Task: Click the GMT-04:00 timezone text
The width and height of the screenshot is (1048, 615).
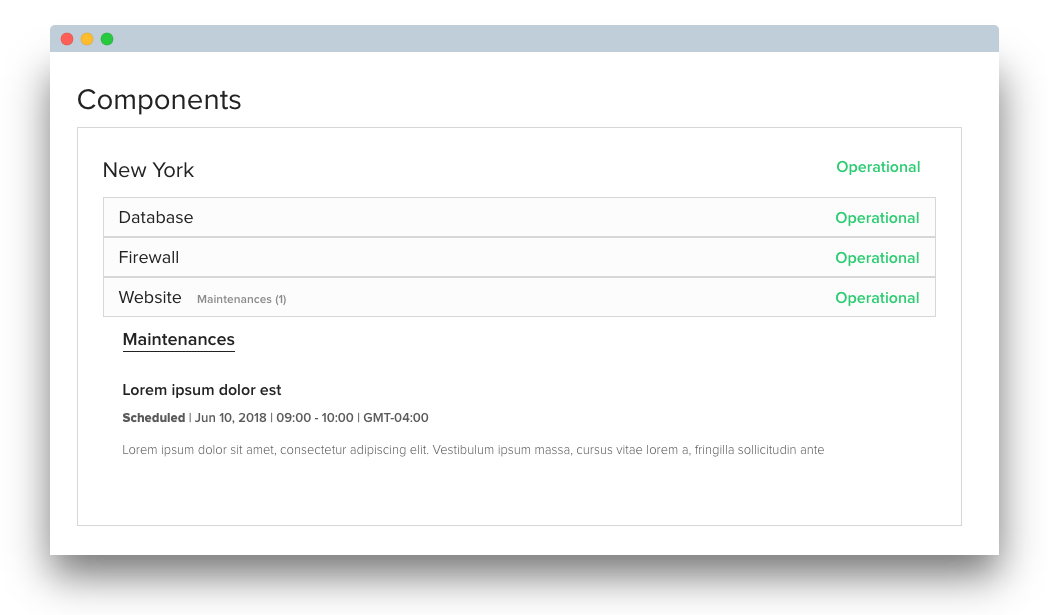Action: tap(396, 418)
